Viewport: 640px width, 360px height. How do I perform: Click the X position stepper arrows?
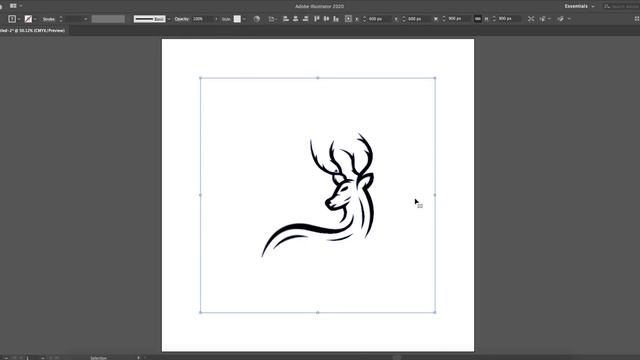364,19
